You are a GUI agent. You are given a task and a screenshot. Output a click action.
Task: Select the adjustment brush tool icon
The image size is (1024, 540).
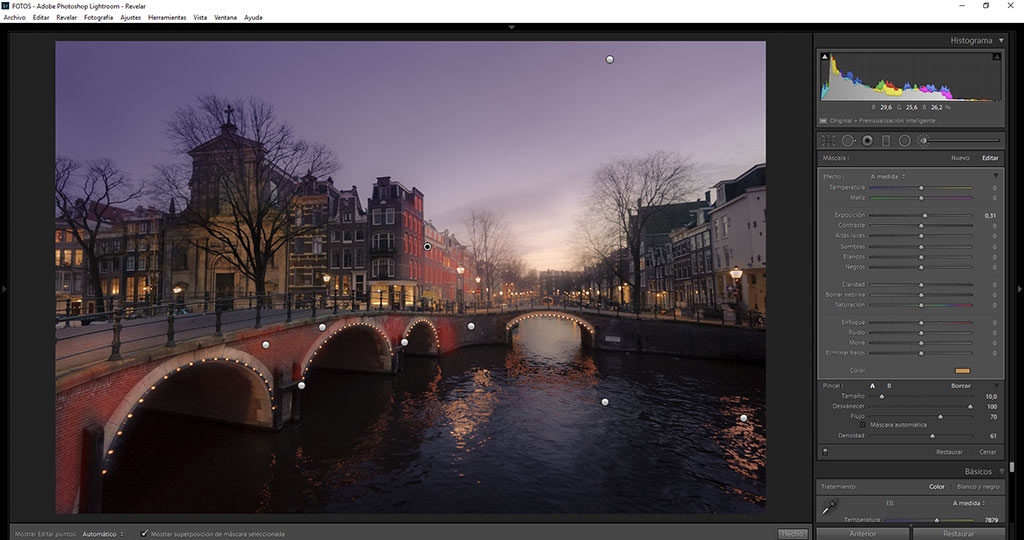click(924, 141)
